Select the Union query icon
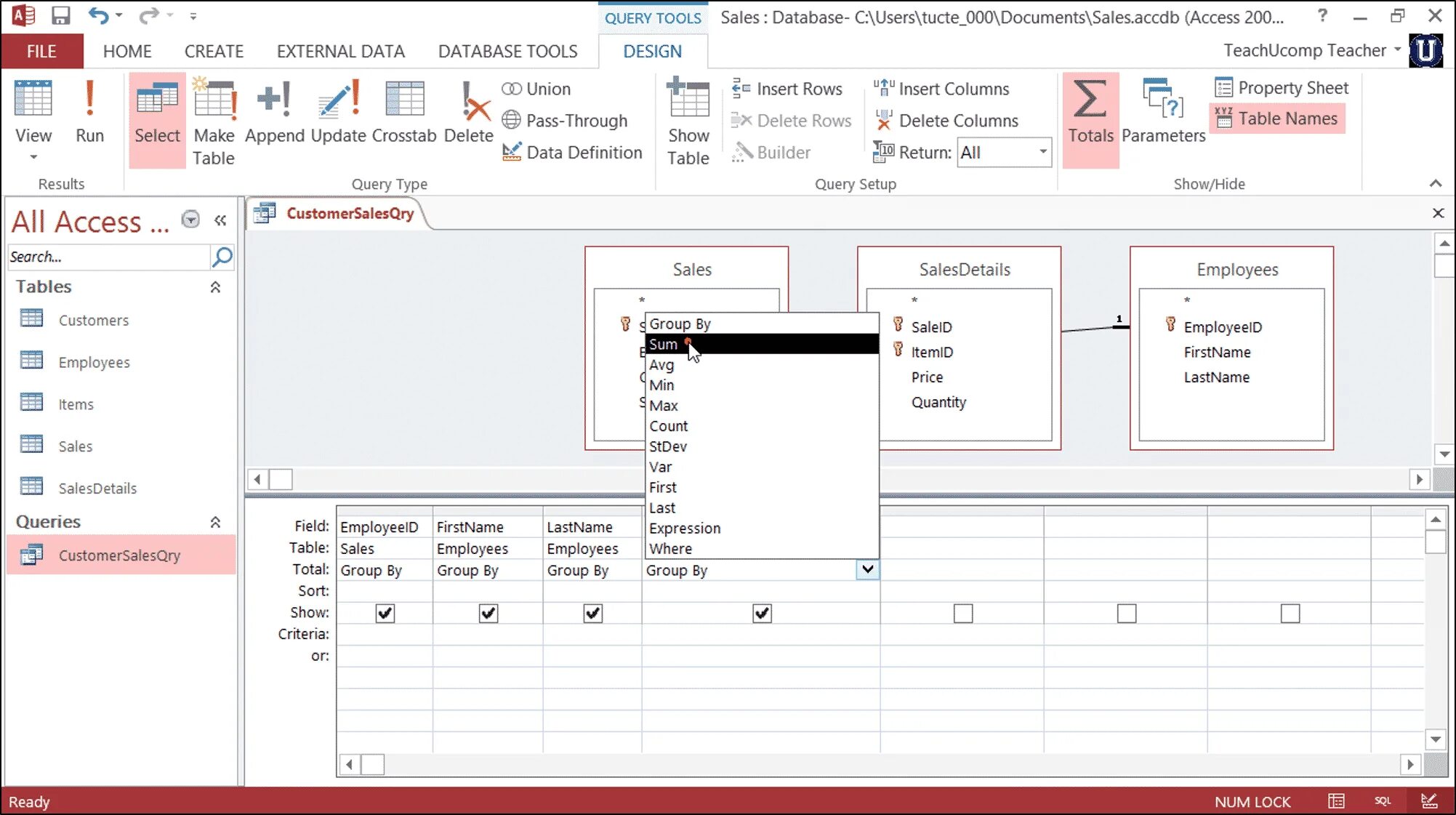Screen dimensions: 1456x815 click(510, 88)
